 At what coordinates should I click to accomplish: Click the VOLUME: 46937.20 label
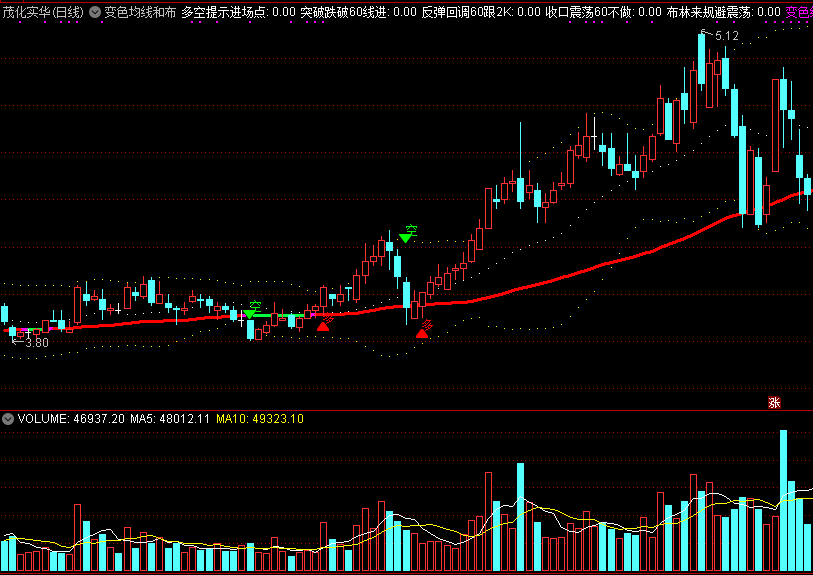coord(71,419)
